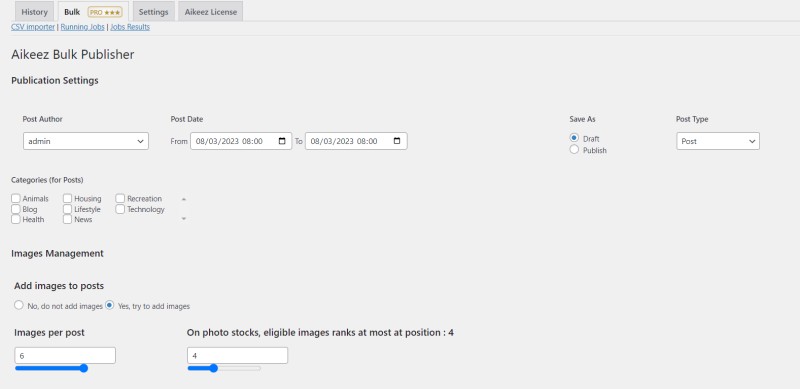Click categories list scroll up arrow
Viewport: 800px width, 389px height.
point(184,199)
